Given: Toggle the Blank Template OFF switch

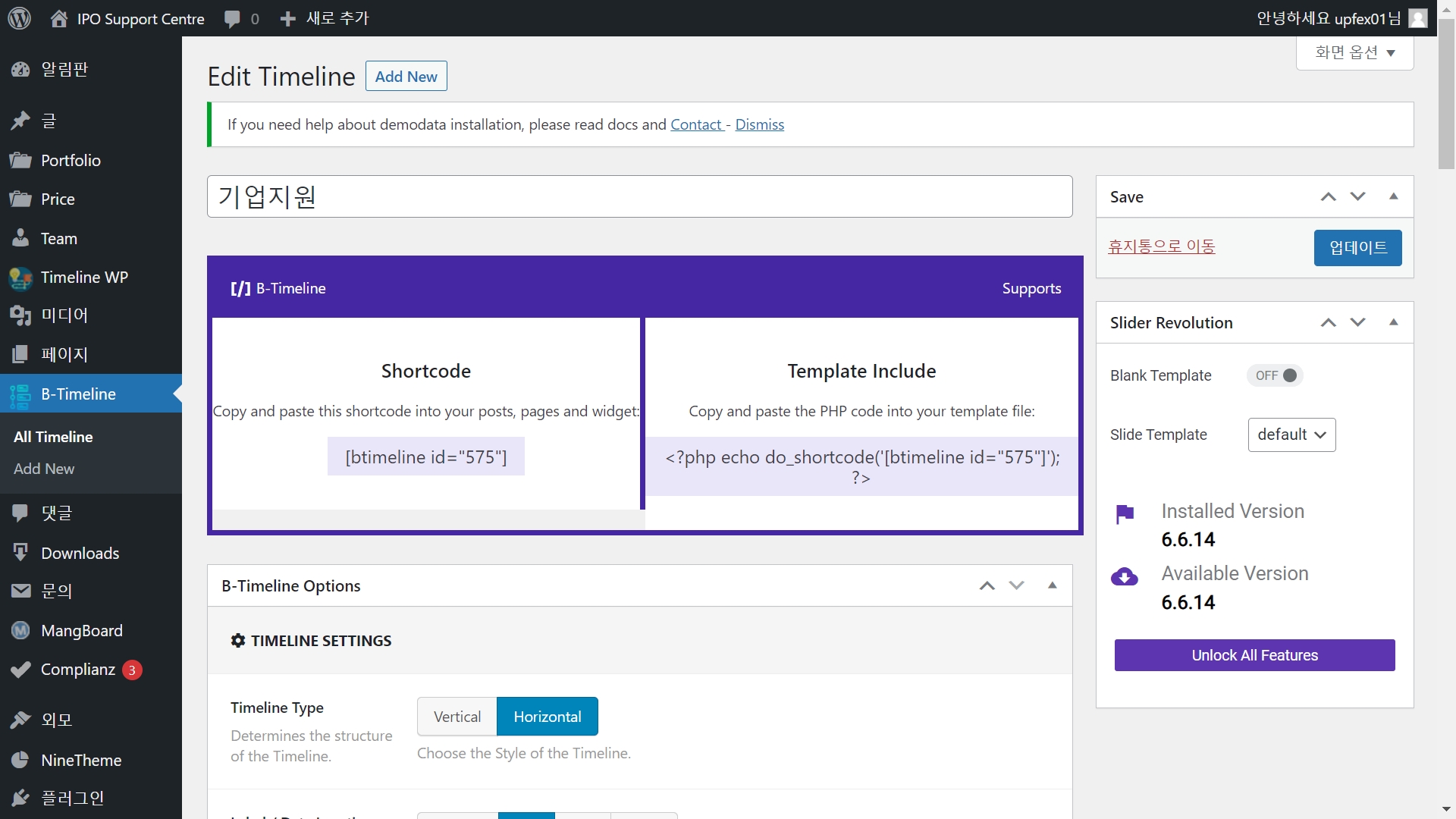Looking at the screenshot, I should (x=1276, y=375).
